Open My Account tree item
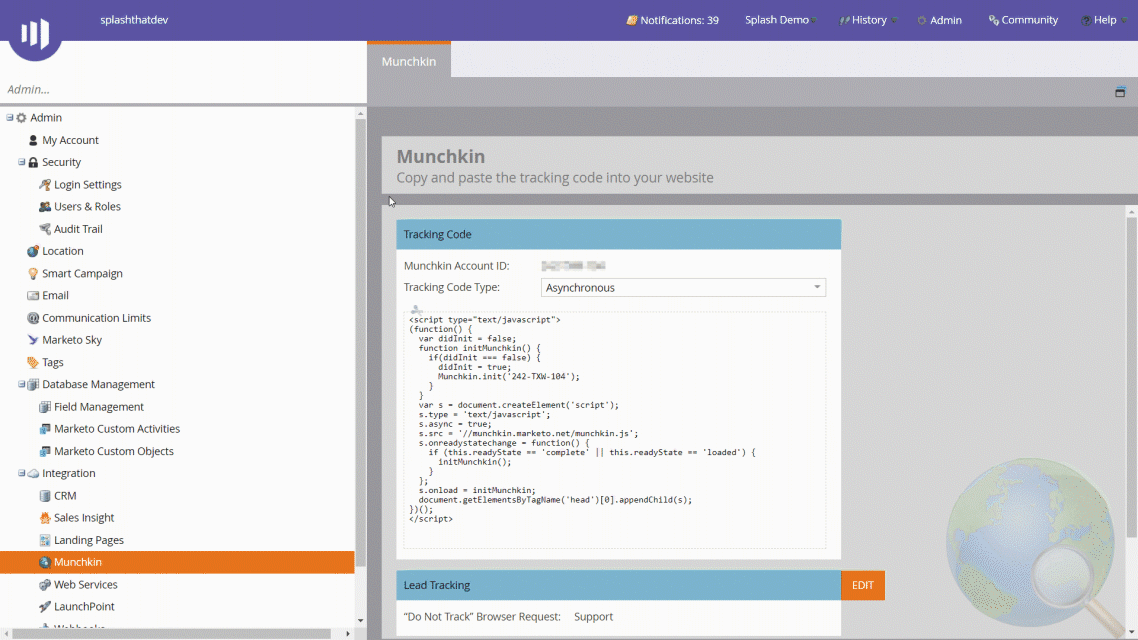 [x=70, y=140]
